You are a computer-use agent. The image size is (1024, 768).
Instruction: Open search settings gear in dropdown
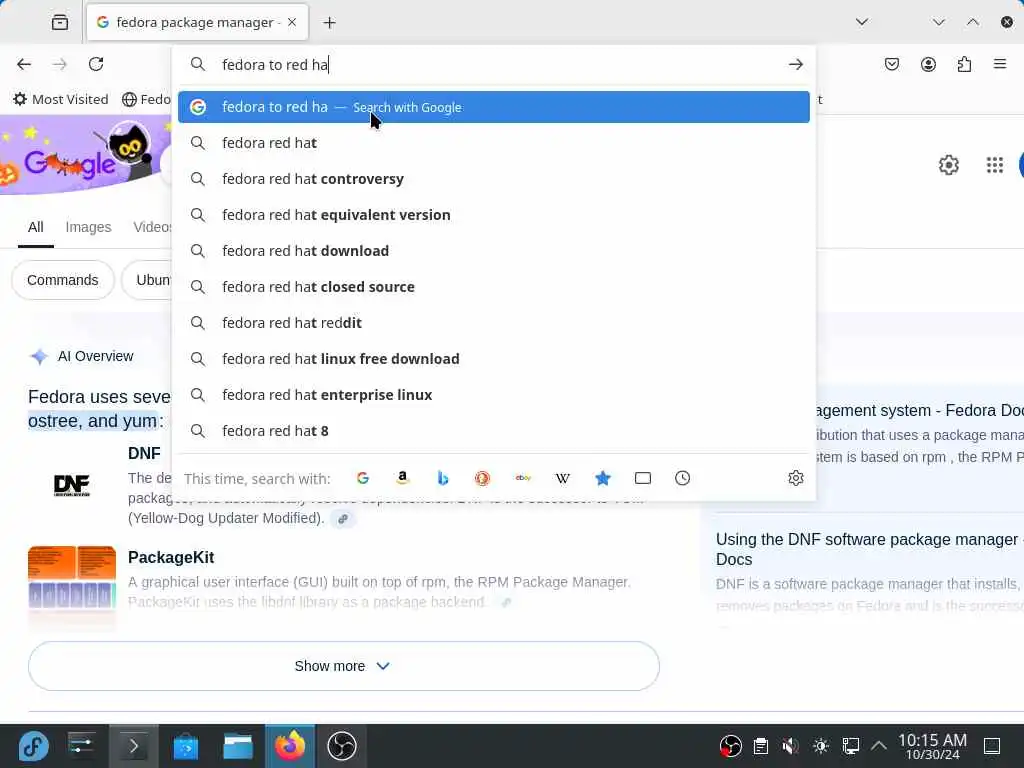click(795, 478)
